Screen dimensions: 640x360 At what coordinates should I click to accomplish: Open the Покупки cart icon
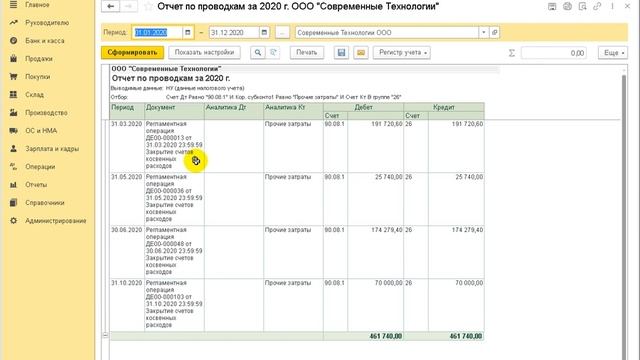13,77
